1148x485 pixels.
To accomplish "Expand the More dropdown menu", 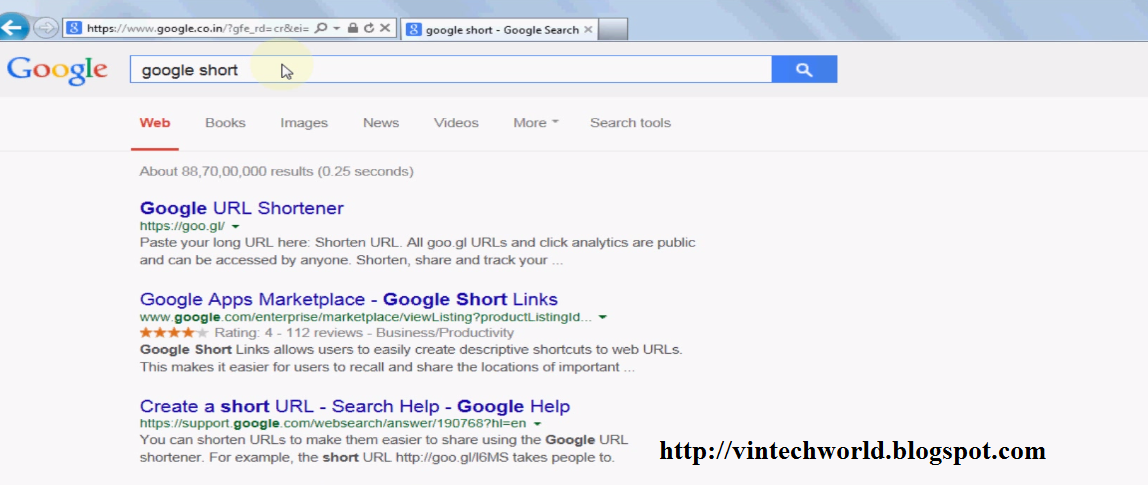I will pyautogui.click(x=536, y=123).
